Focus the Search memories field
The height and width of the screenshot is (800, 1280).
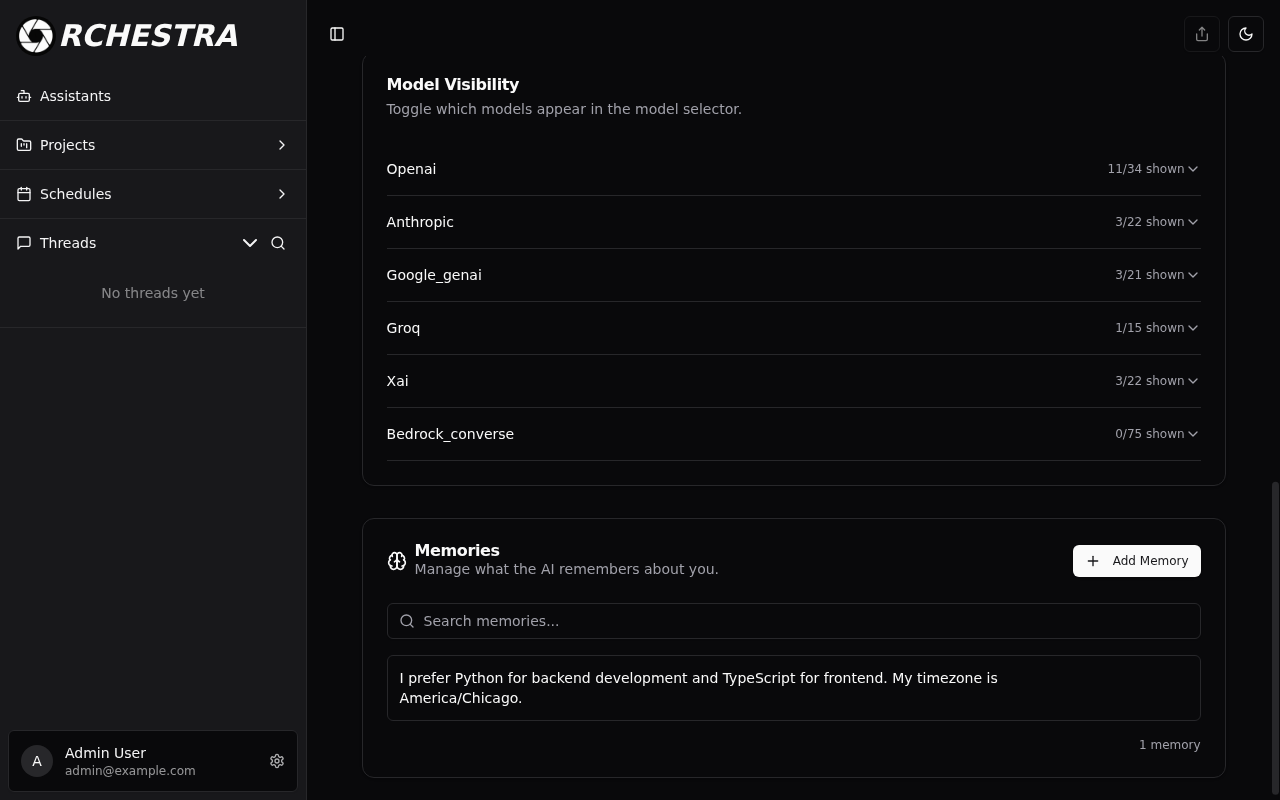click(793, 621)
